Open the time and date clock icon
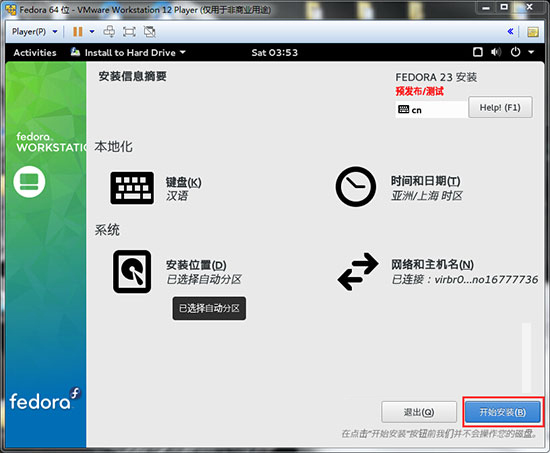 [356, 186]
